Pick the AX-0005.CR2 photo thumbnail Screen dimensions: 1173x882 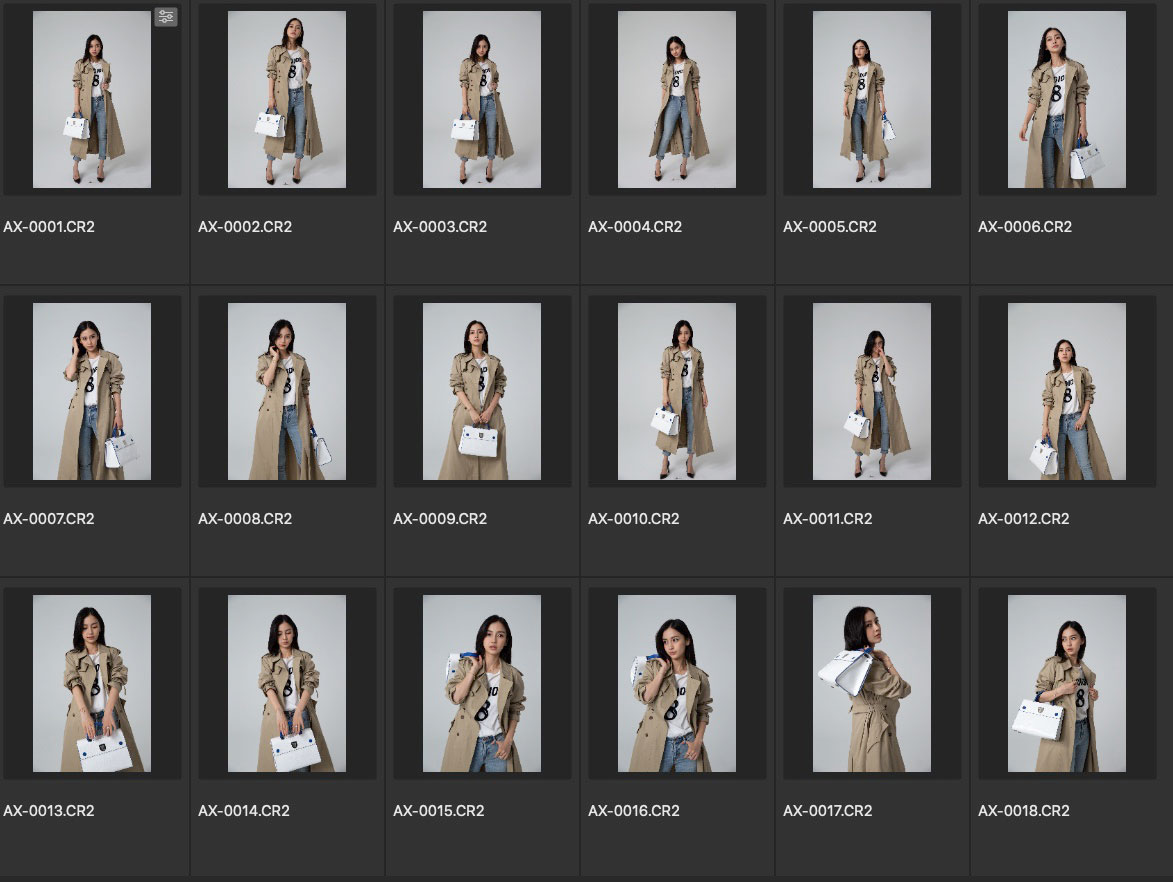(x=872, y=100)
